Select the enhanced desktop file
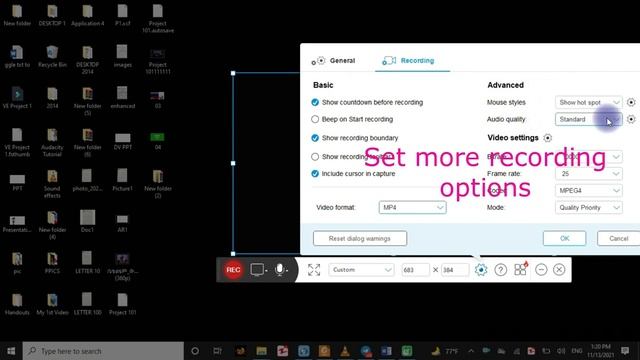 [x=122, y=97]
